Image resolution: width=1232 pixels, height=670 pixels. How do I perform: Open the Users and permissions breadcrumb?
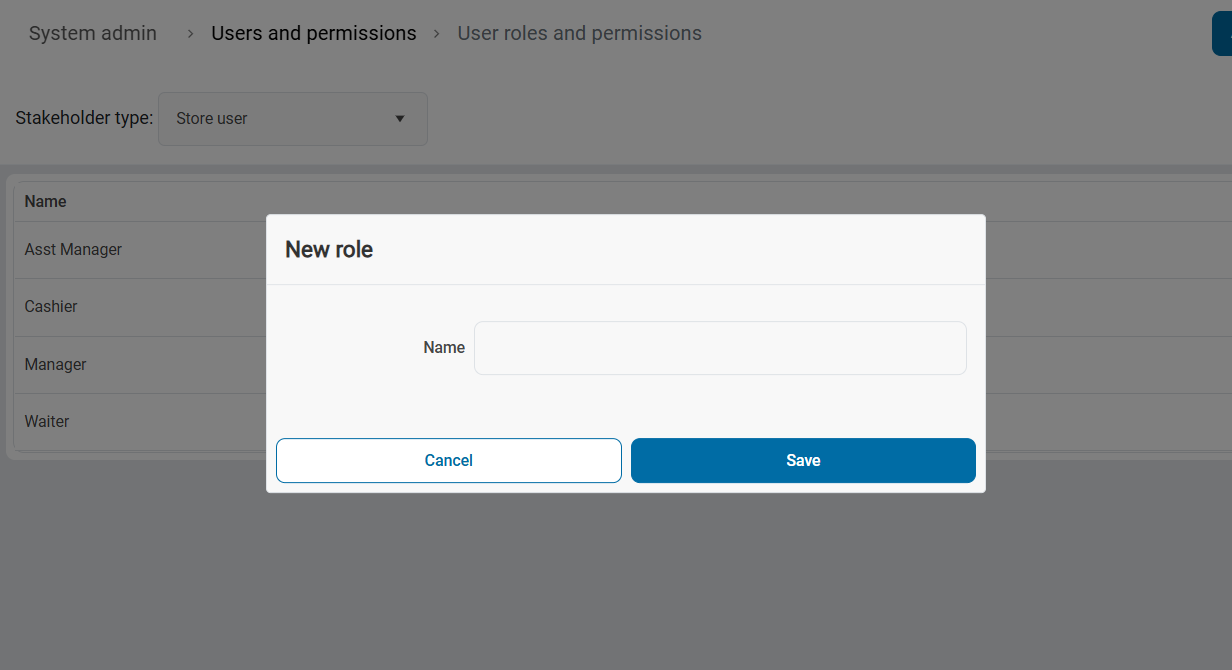pos(313,34)
